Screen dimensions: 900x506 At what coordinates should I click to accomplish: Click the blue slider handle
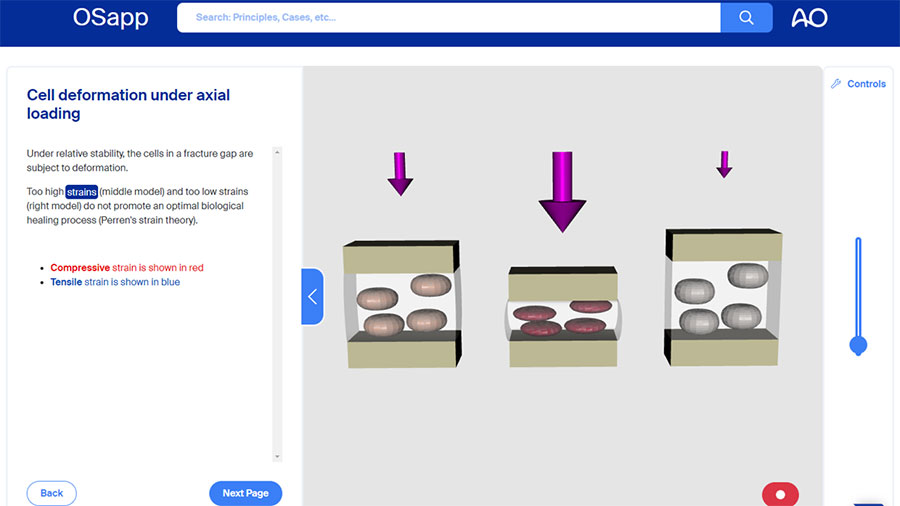(858, 346)
